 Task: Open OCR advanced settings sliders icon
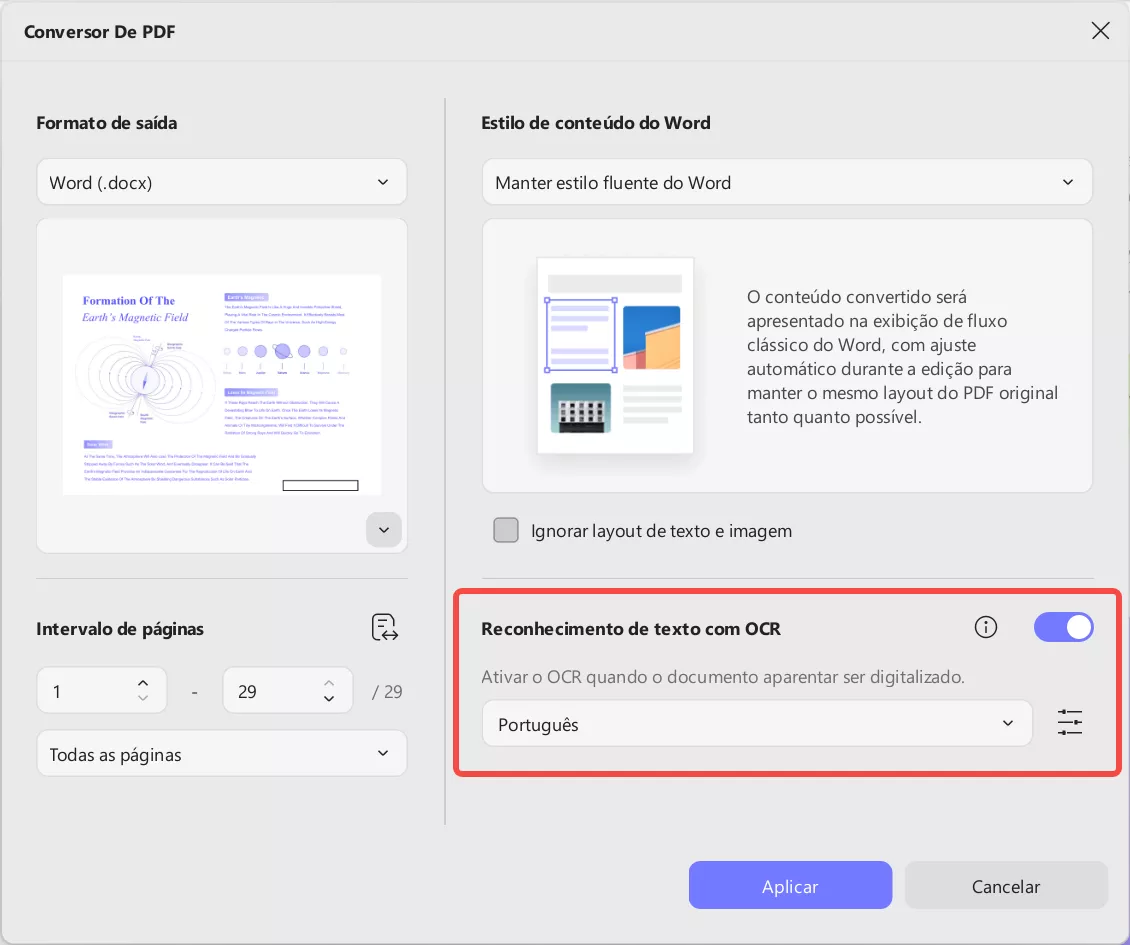pyautogui.click(x=1069, y=722)
